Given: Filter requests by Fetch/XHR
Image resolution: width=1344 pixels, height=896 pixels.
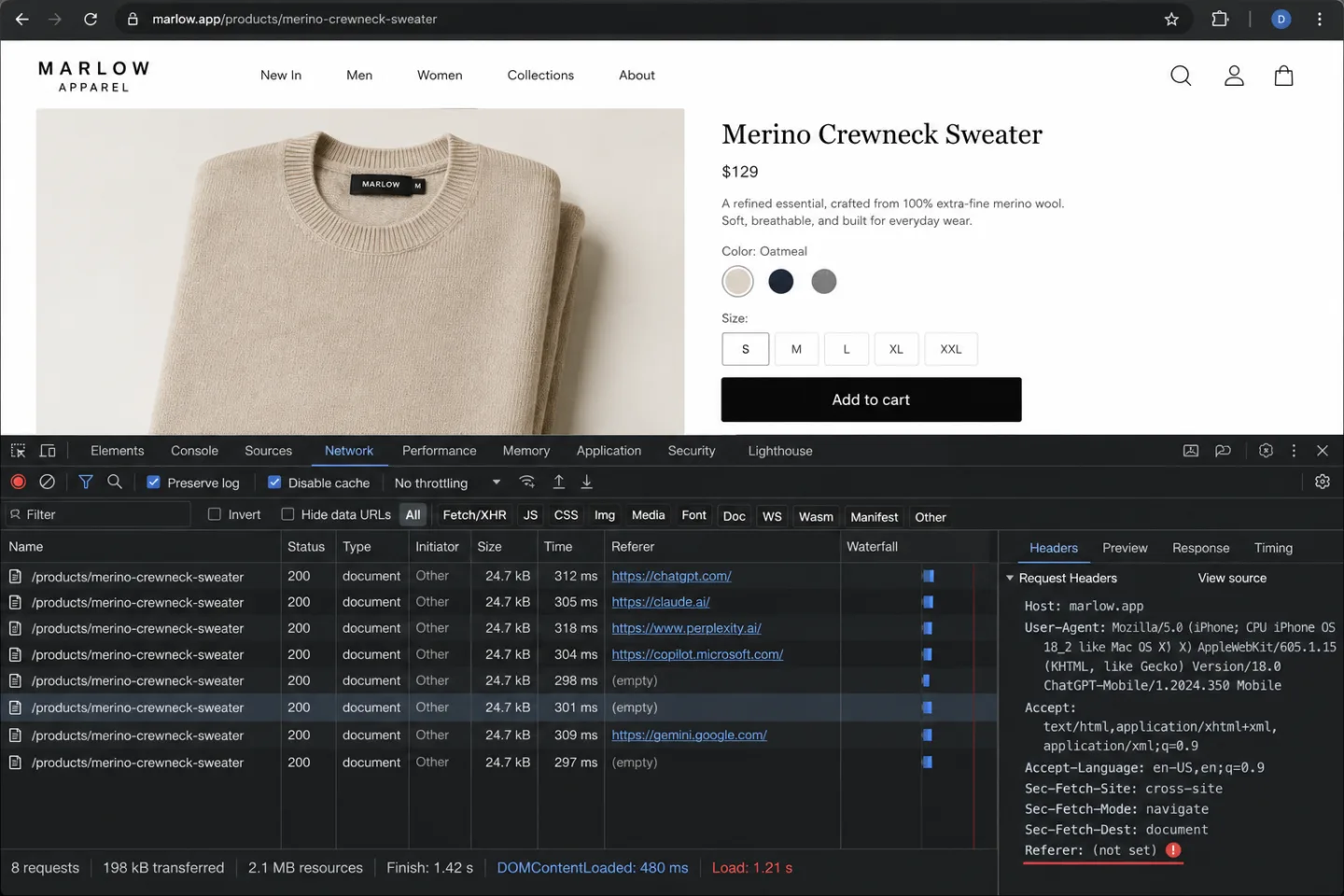Looking at the screenshot, I should click(x=474, y=515).
